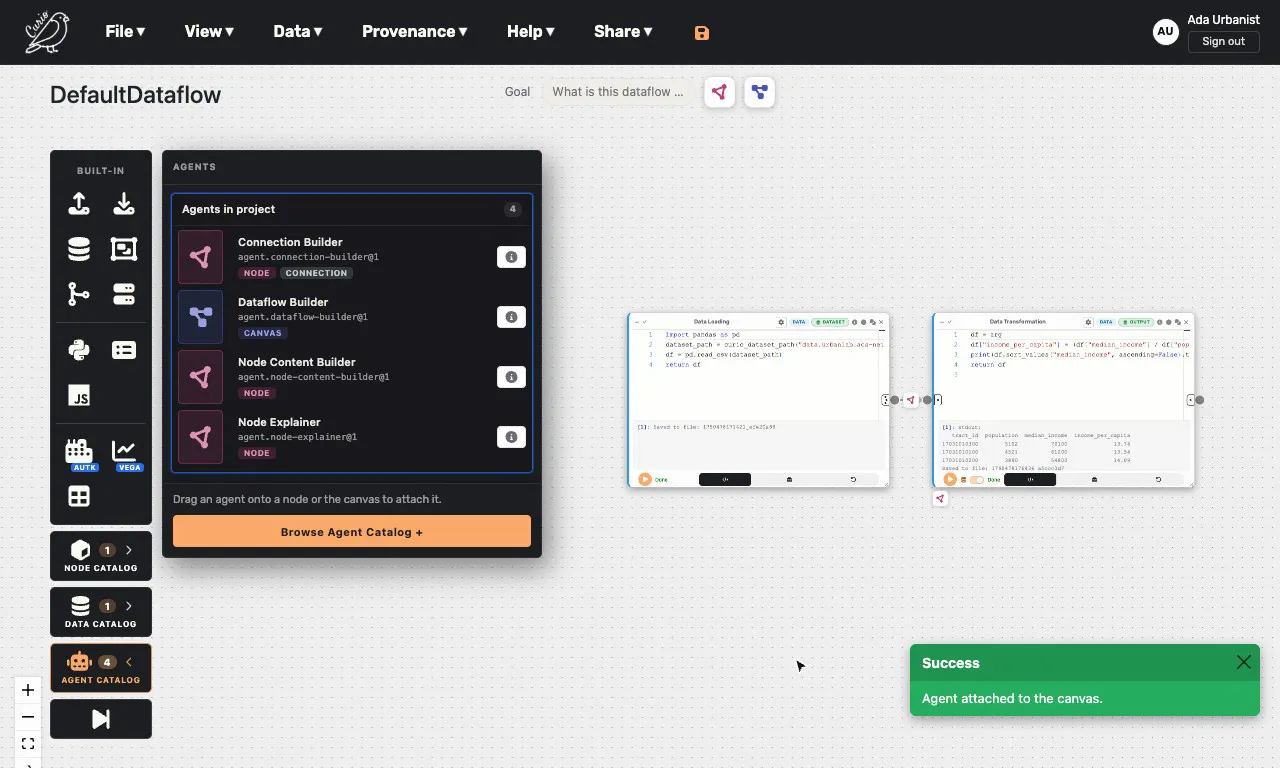Click the Sign out button

(1223, 41)
